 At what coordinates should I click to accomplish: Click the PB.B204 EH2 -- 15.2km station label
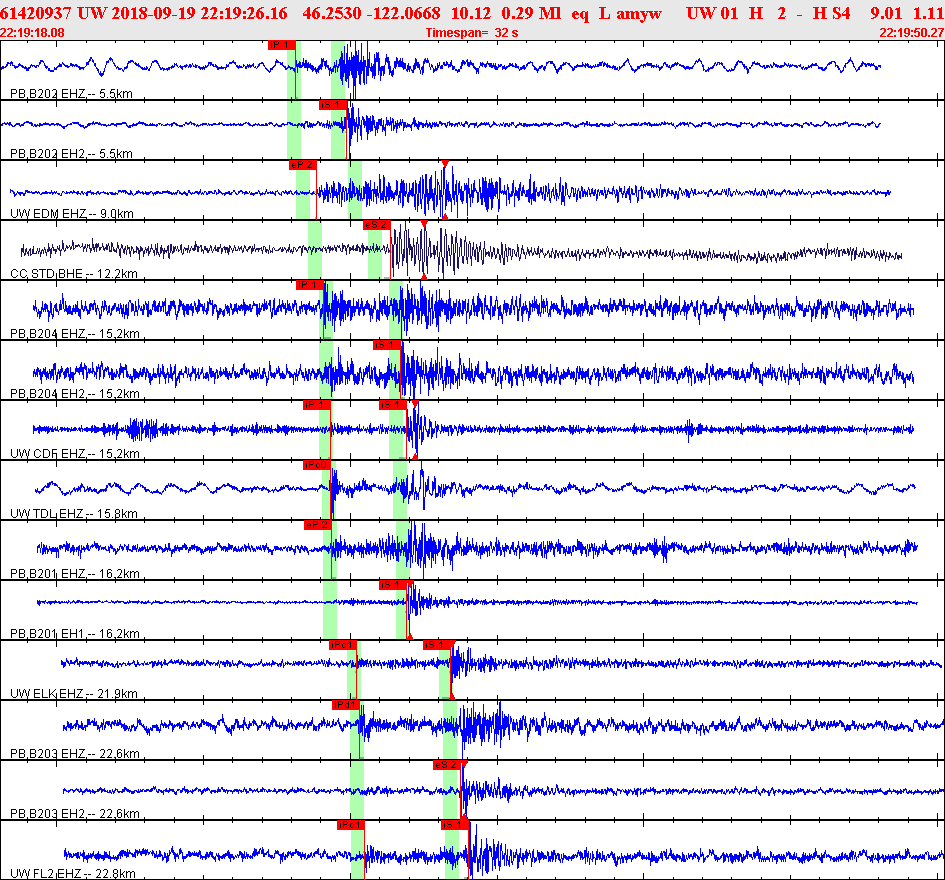[75, 394]
